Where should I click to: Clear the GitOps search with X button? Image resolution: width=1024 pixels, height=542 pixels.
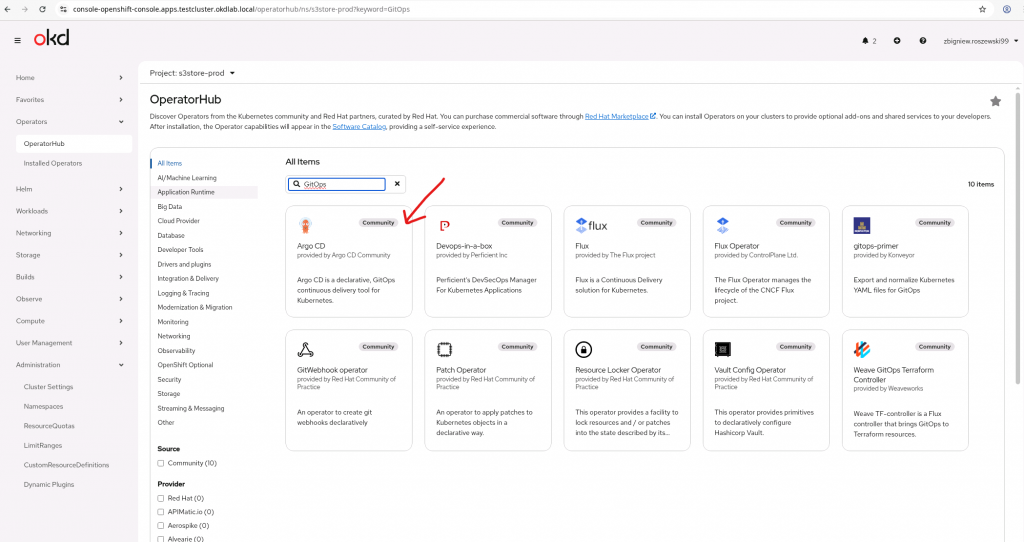[x=397, y=184]
